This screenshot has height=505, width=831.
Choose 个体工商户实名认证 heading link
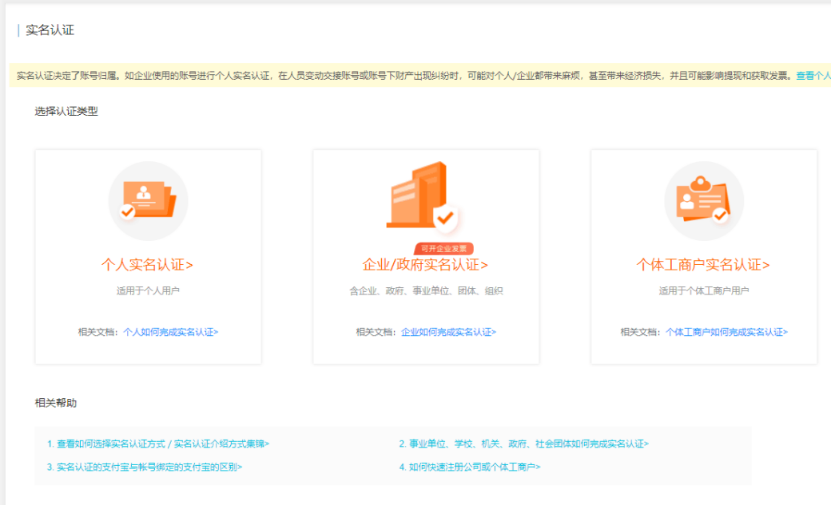click(x=703, y=265)
